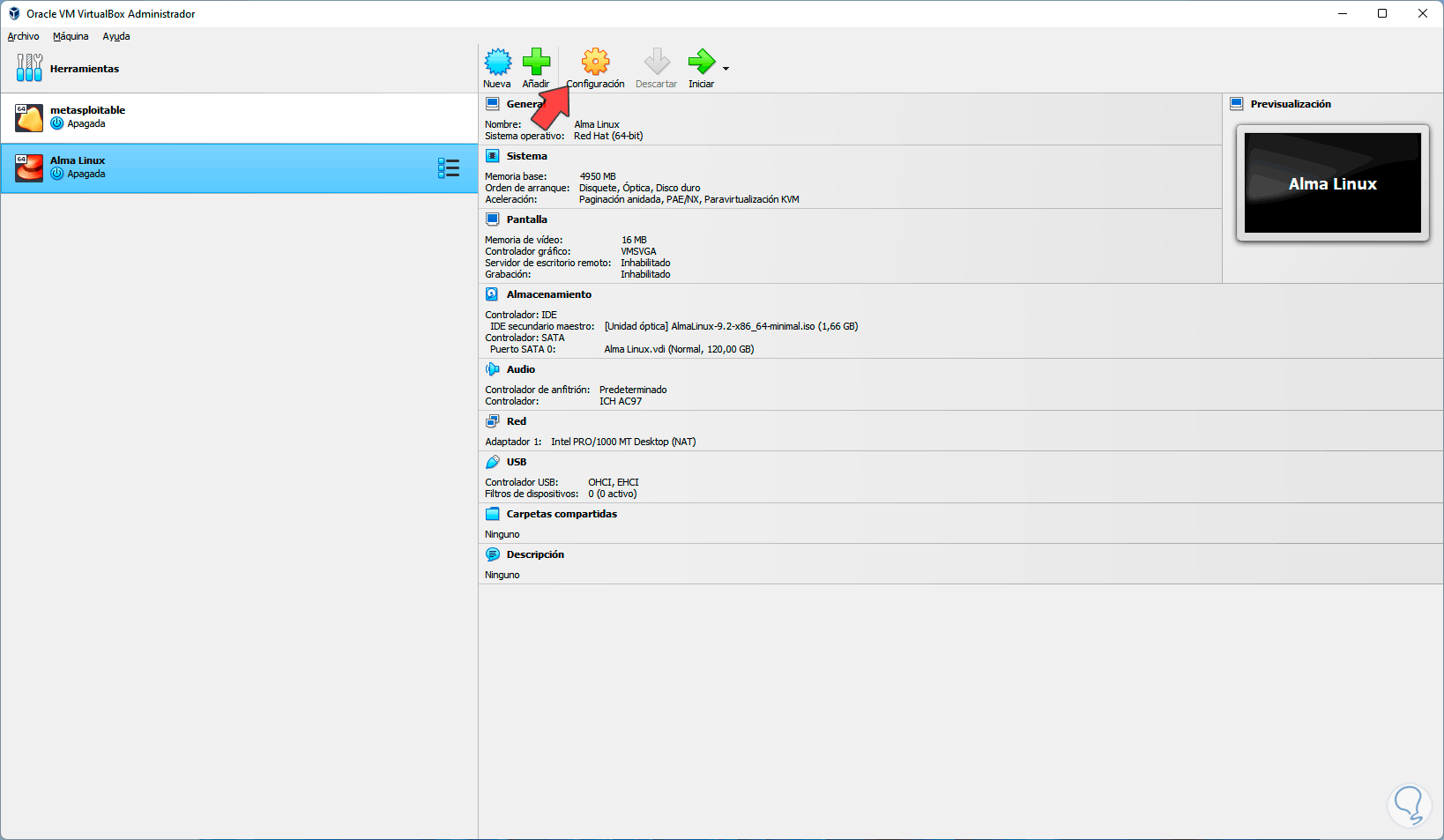The width and height of the screenshot is (1444, 840).
Task: Open the Ayuda menu
Action: pos(116,36)
